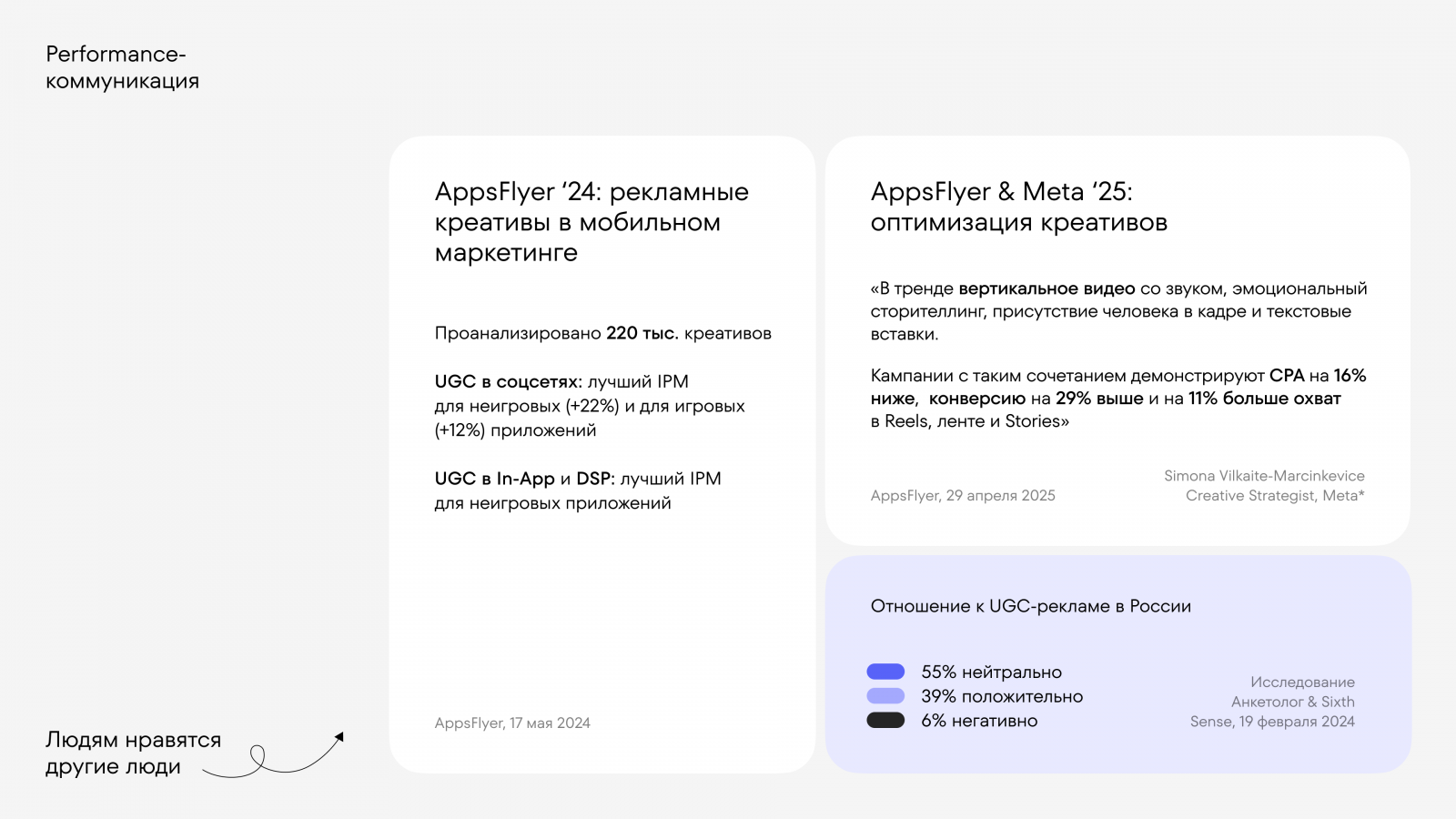Select the AppsFlyer & Meta '25 title
Image resolution: width=1456 pixels, height=819 pixels.
pyautogui.click(x=1018, y=207)
